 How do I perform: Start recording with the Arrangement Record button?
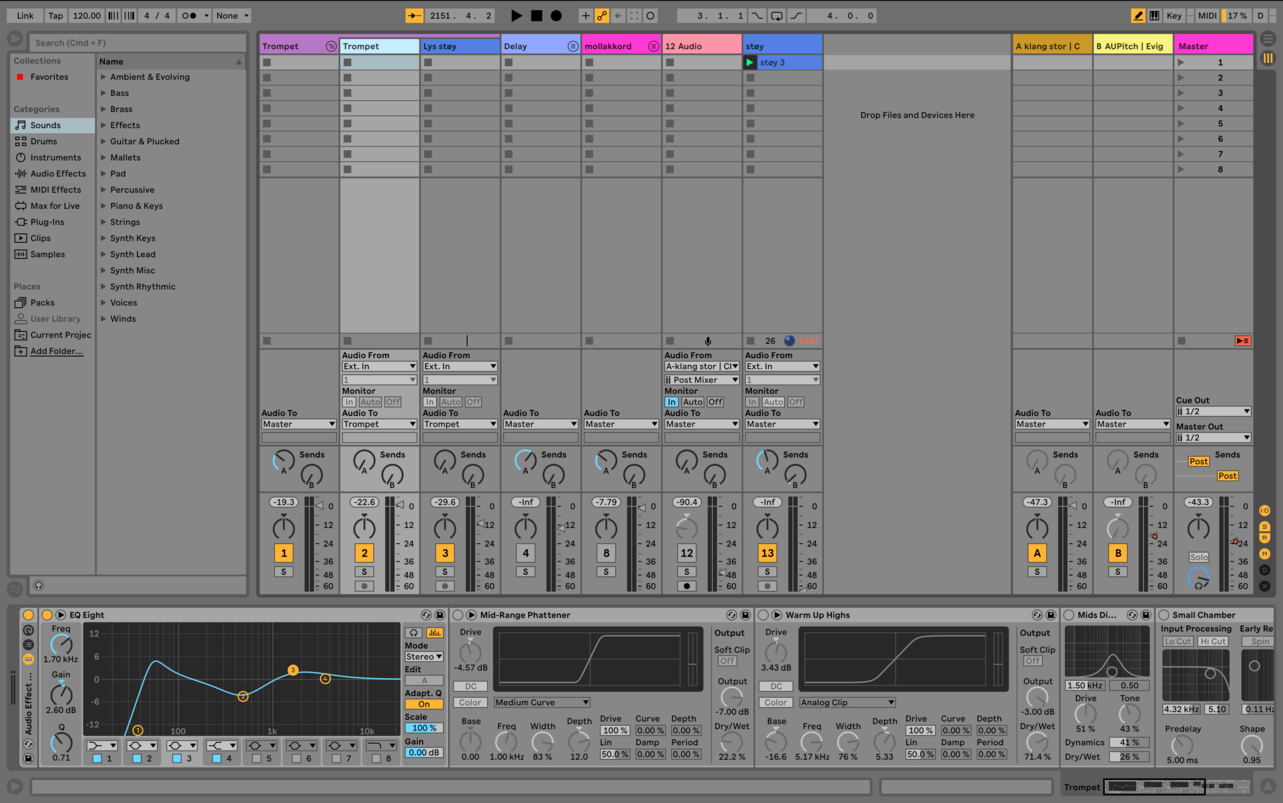[556, 16]
